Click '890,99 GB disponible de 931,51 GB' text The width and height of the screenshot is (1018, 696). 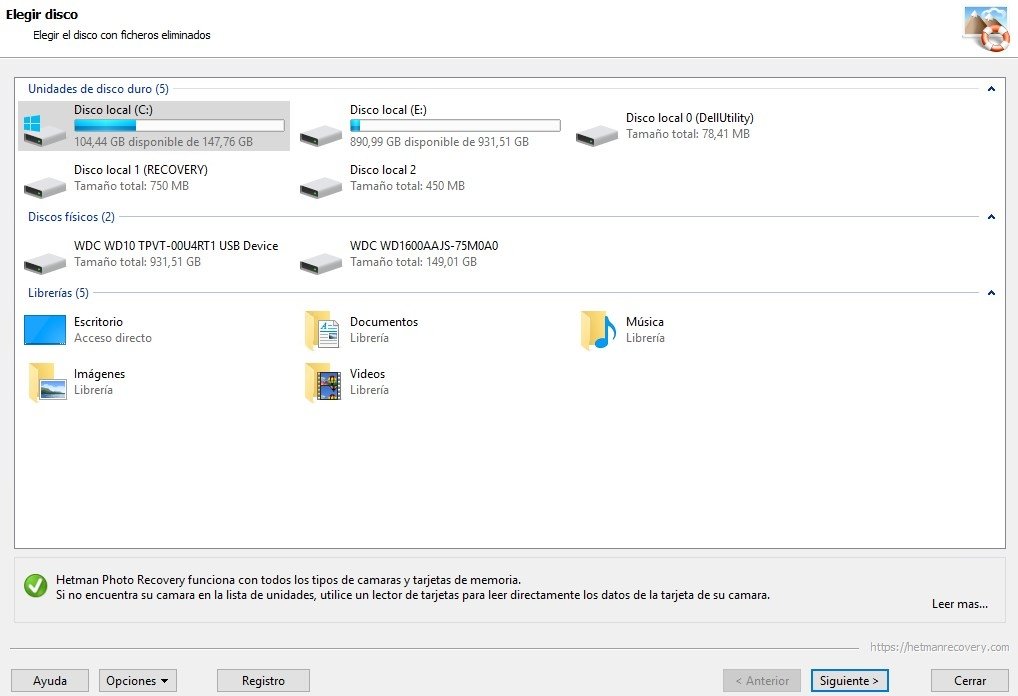440,142
